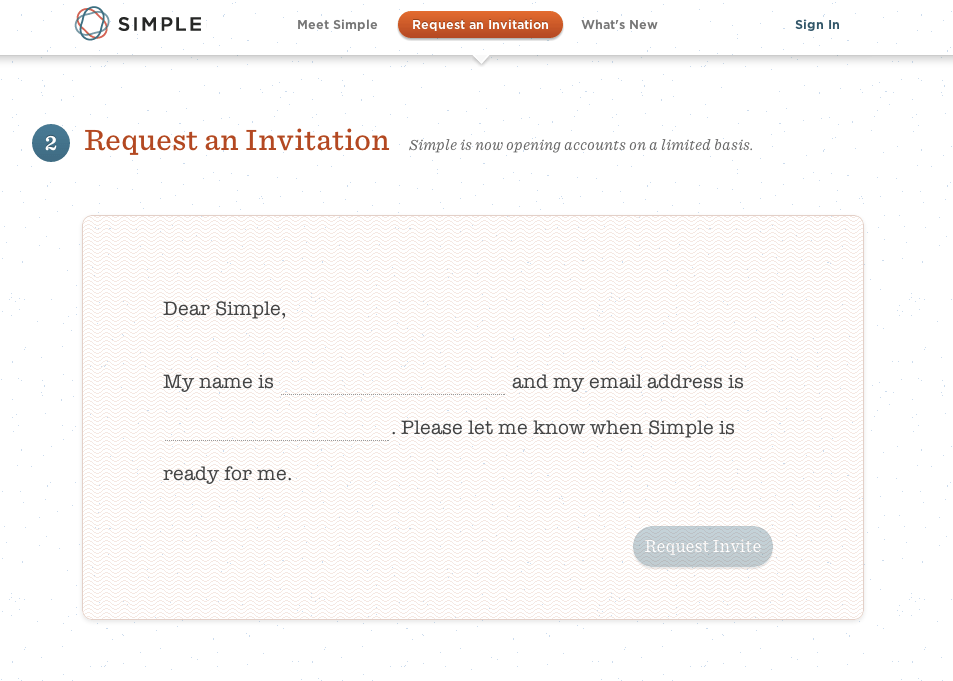
Task: Click the Dear Simple greeting text
Action: click(224, 309)
